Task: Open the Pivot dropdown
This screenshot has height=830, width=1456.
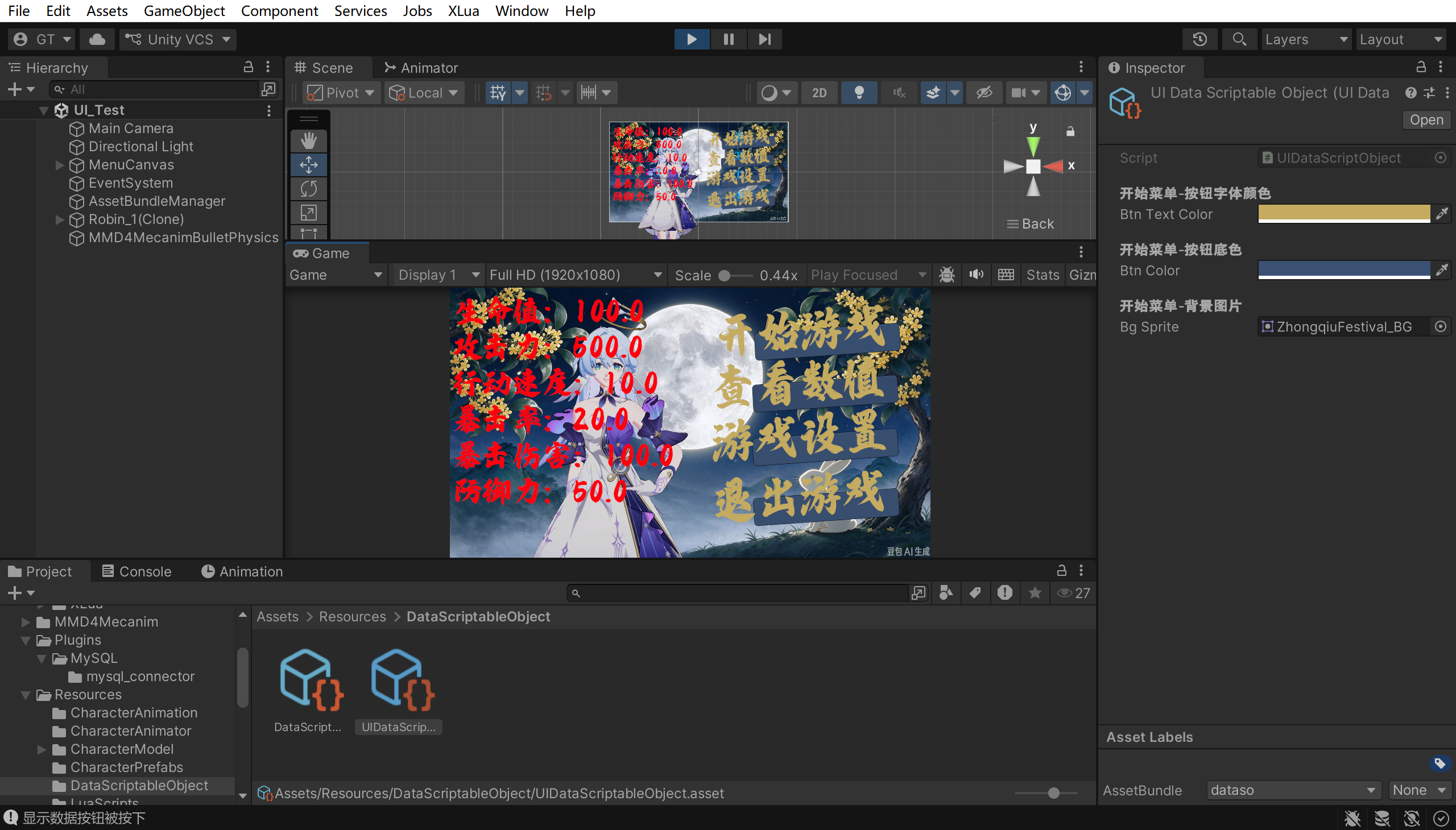Action: pyautogui.click(x=341, y=92)
